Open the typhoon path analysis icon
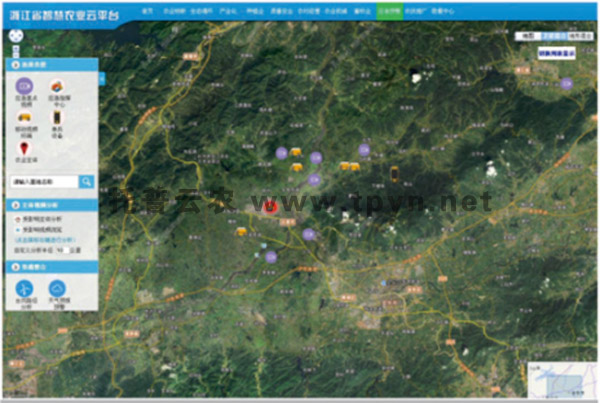 [23, 287]
